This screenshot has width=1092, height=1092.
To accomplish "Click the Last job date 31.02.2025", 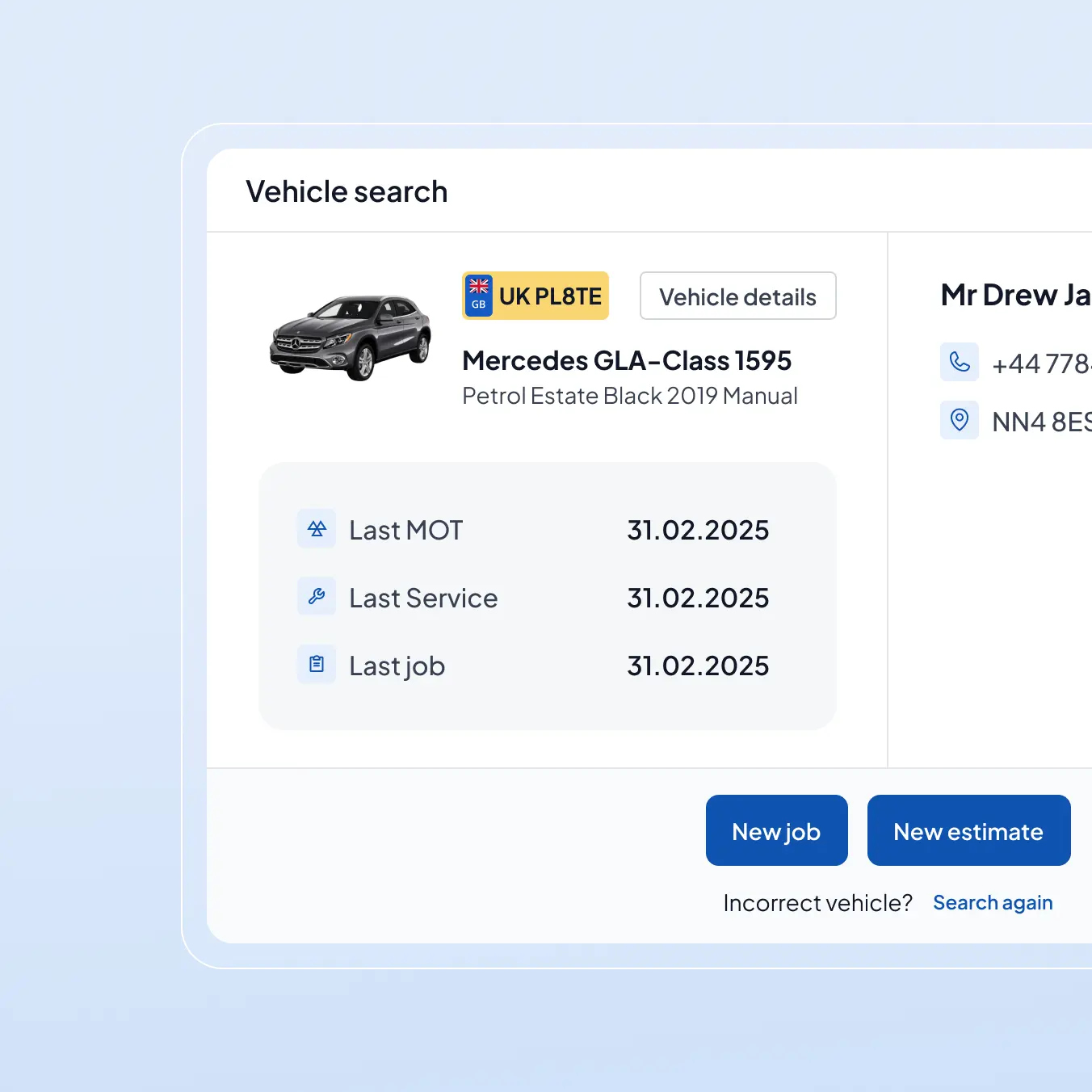I will point(698,666).
